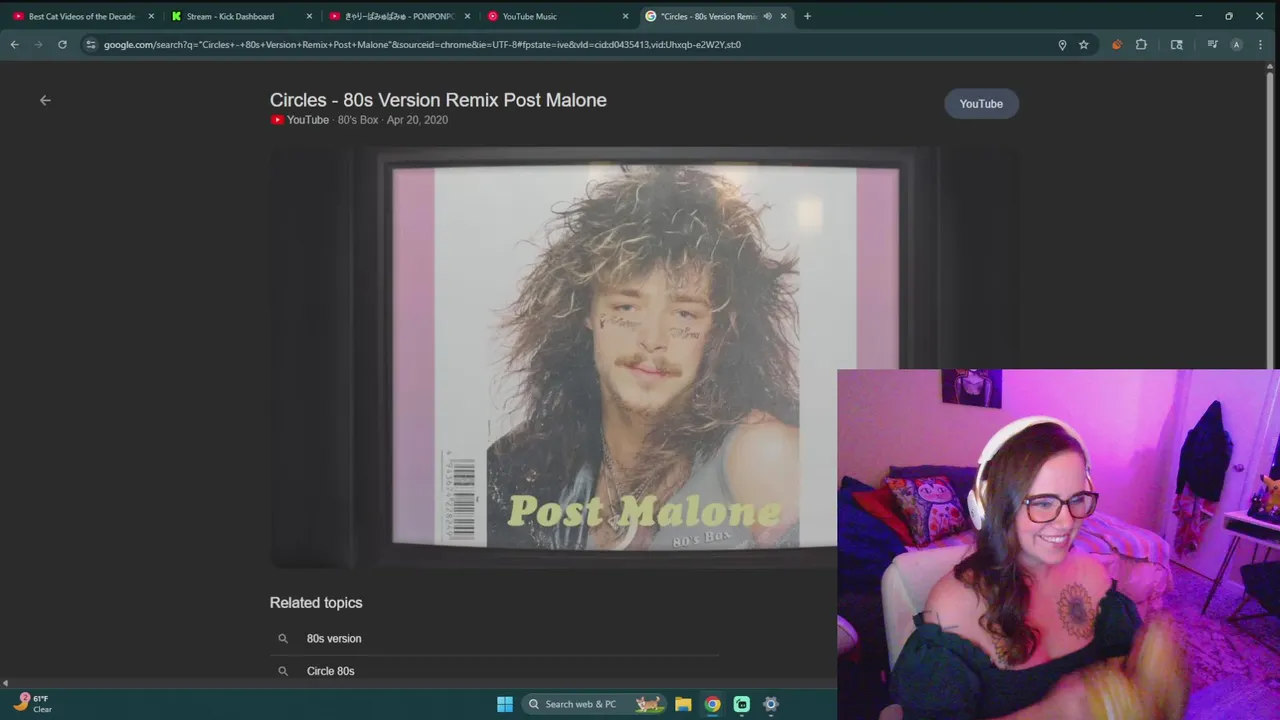Open the green app icon on taskbar

pyautogui.click(x=741, y=704)
